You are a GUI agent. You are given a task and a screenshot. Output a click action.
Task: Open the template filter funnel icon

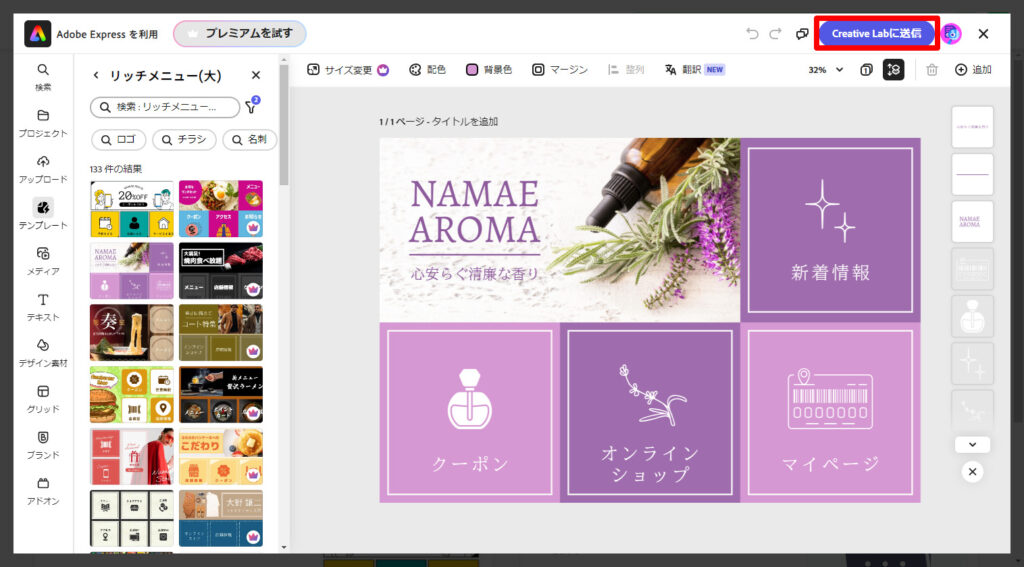252,107
